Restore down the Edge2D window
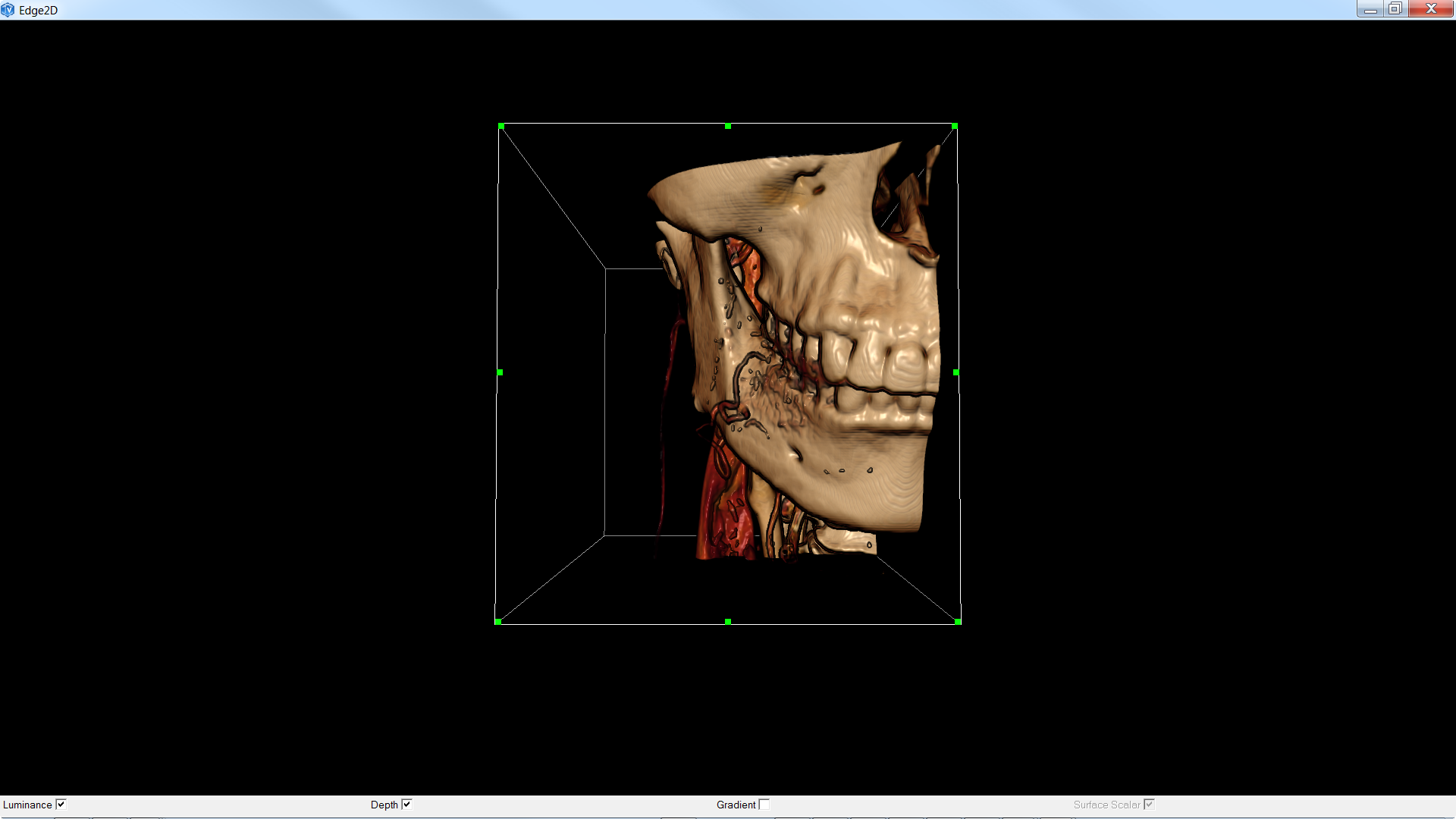The image size is (1456, 819). (1395, 9)
